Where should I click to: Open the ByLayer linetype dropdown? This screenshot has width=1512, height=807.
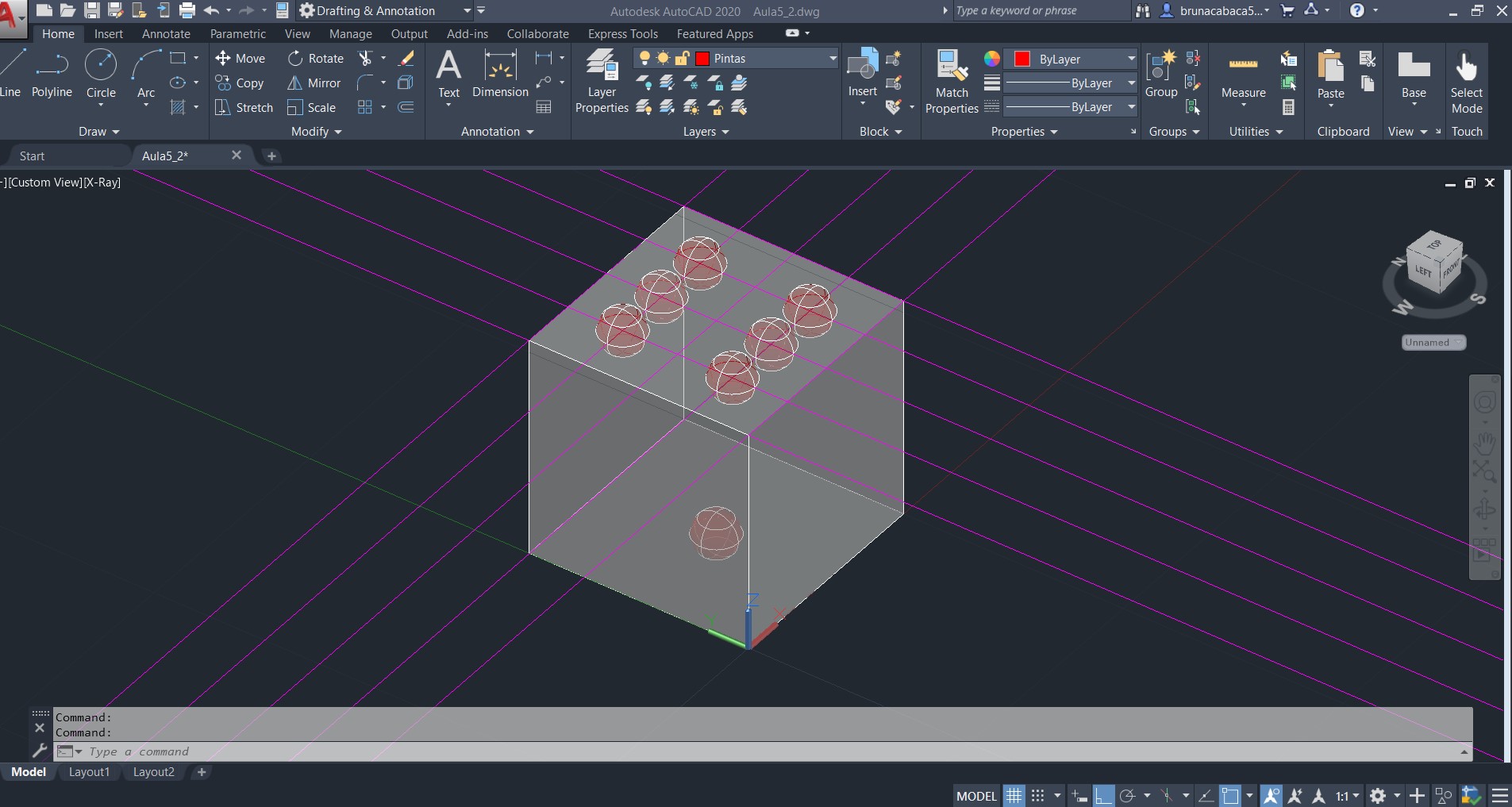(1131, 106)
